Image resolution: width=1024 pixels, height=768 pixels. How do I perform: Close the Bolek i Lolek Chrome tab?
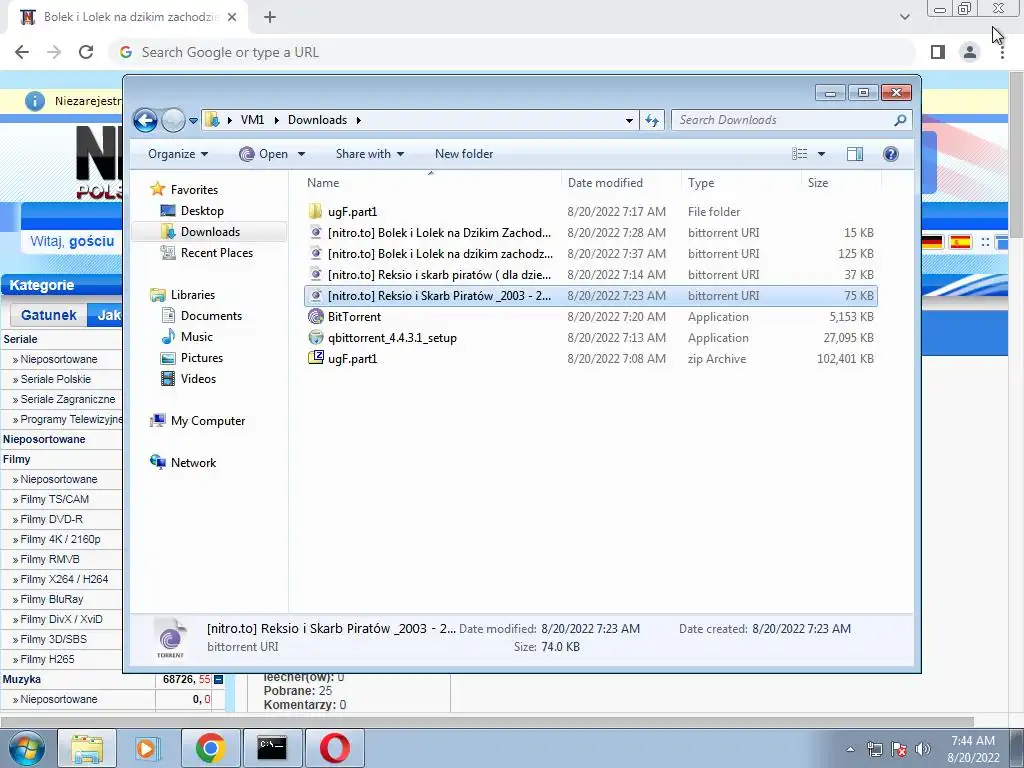[232, 17]
